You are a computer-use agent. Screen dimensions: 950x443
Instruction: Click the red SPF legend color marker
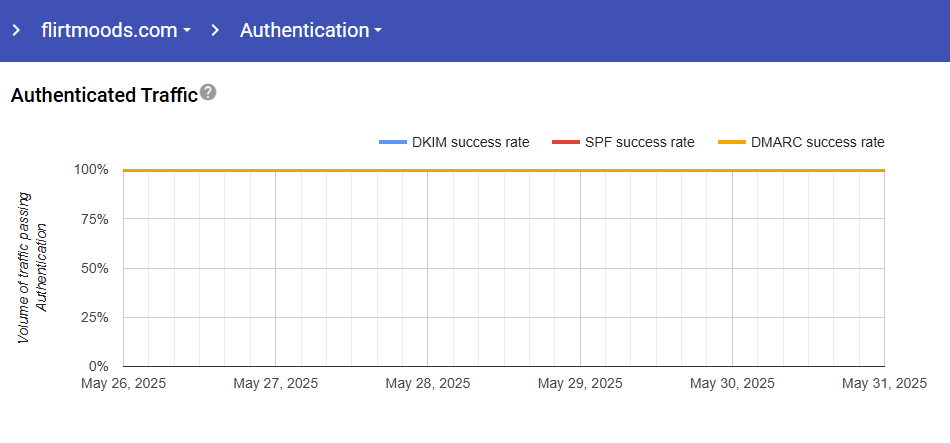pyautogui.click(x=564, y=143)
